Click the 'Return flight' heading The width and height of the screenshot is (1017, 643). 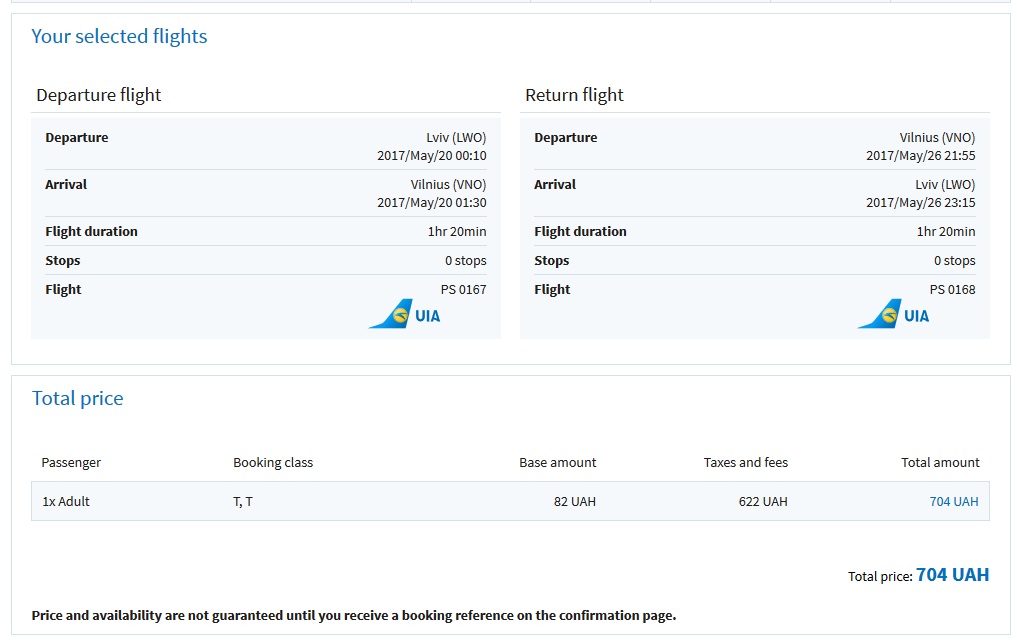(x=574, y=95)
